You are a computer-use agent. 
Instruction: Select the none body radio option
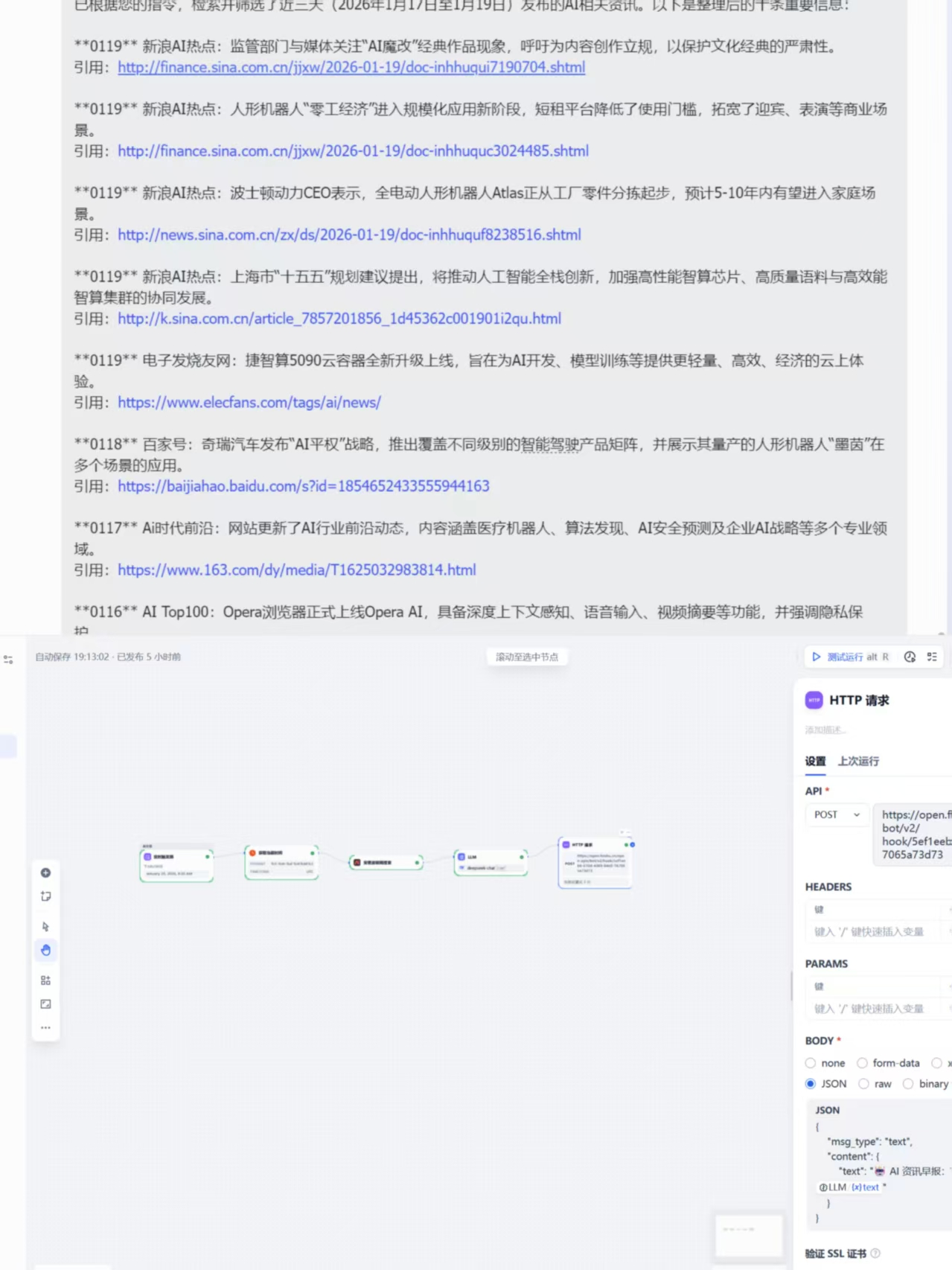(x=811, y=1063)
